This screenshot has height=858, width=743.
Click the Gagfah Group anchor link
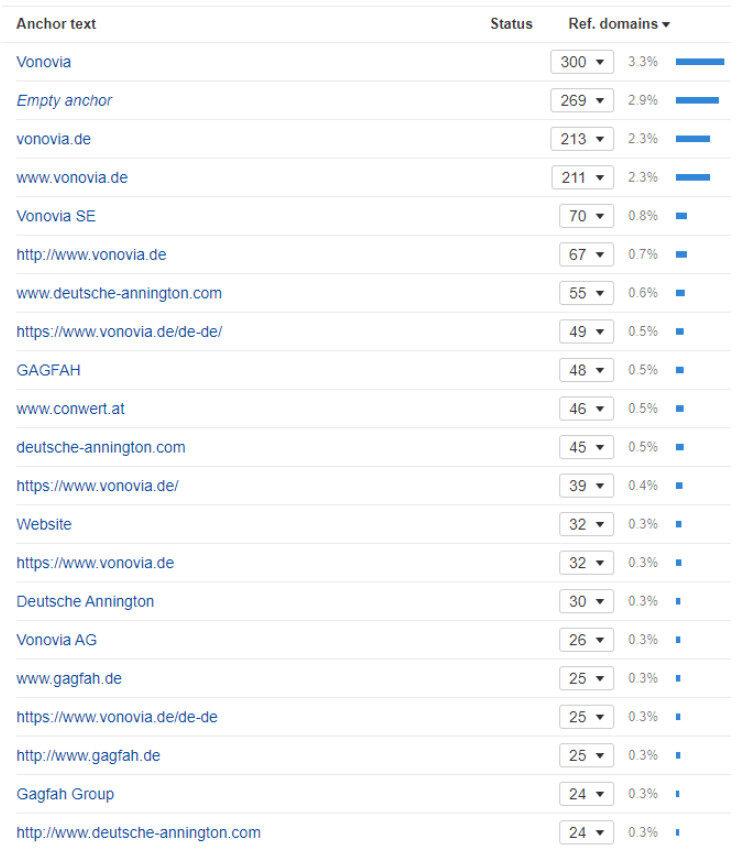65,794
